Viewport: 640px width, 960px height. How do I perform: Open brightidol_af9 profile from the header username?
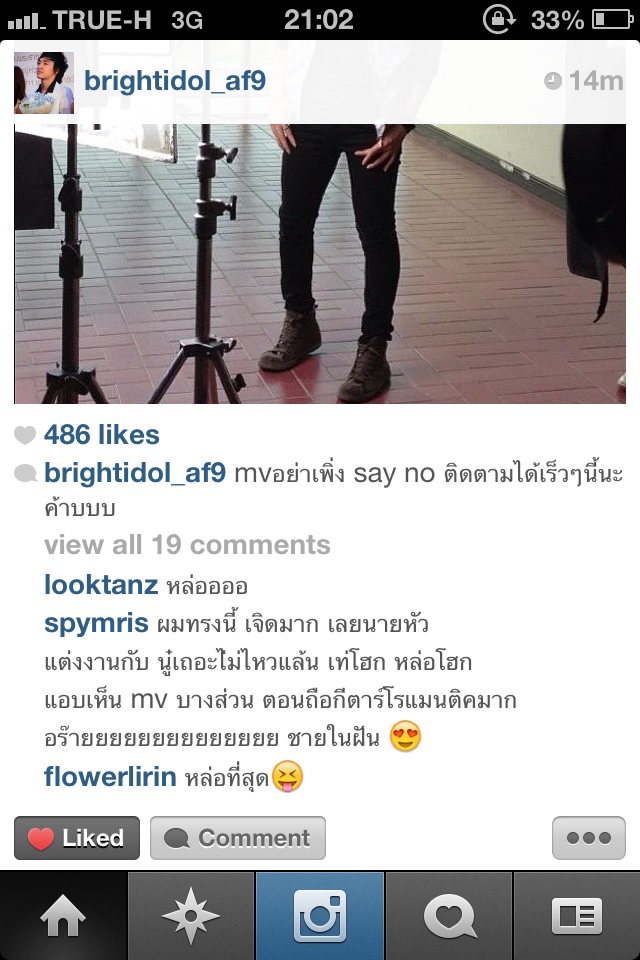pyautogui.click(x=175, y=80)
